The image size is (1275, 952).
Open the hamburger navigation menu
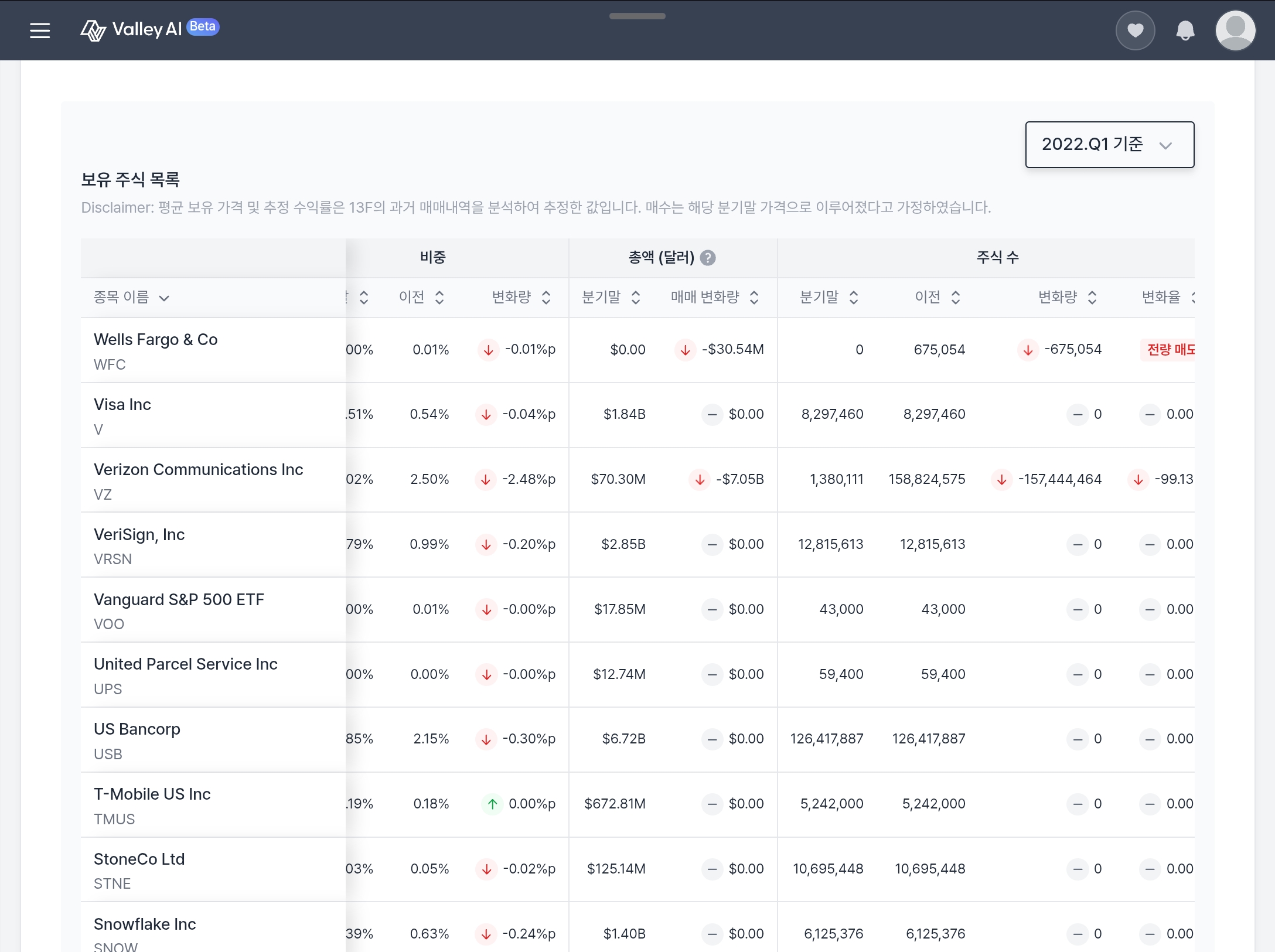40,30
